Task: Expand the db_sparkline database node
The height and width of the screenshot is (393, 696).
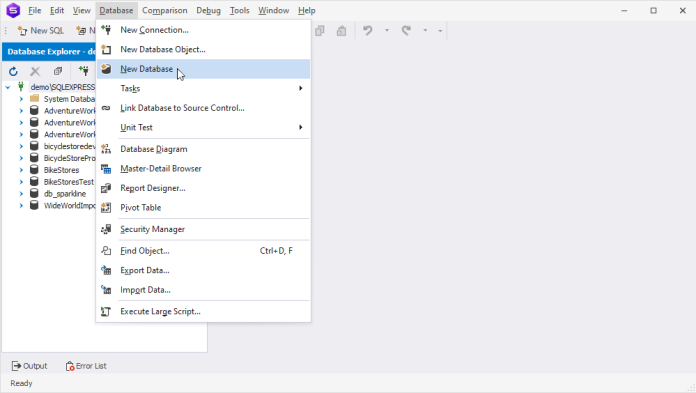Action: [x=21, y=194]
